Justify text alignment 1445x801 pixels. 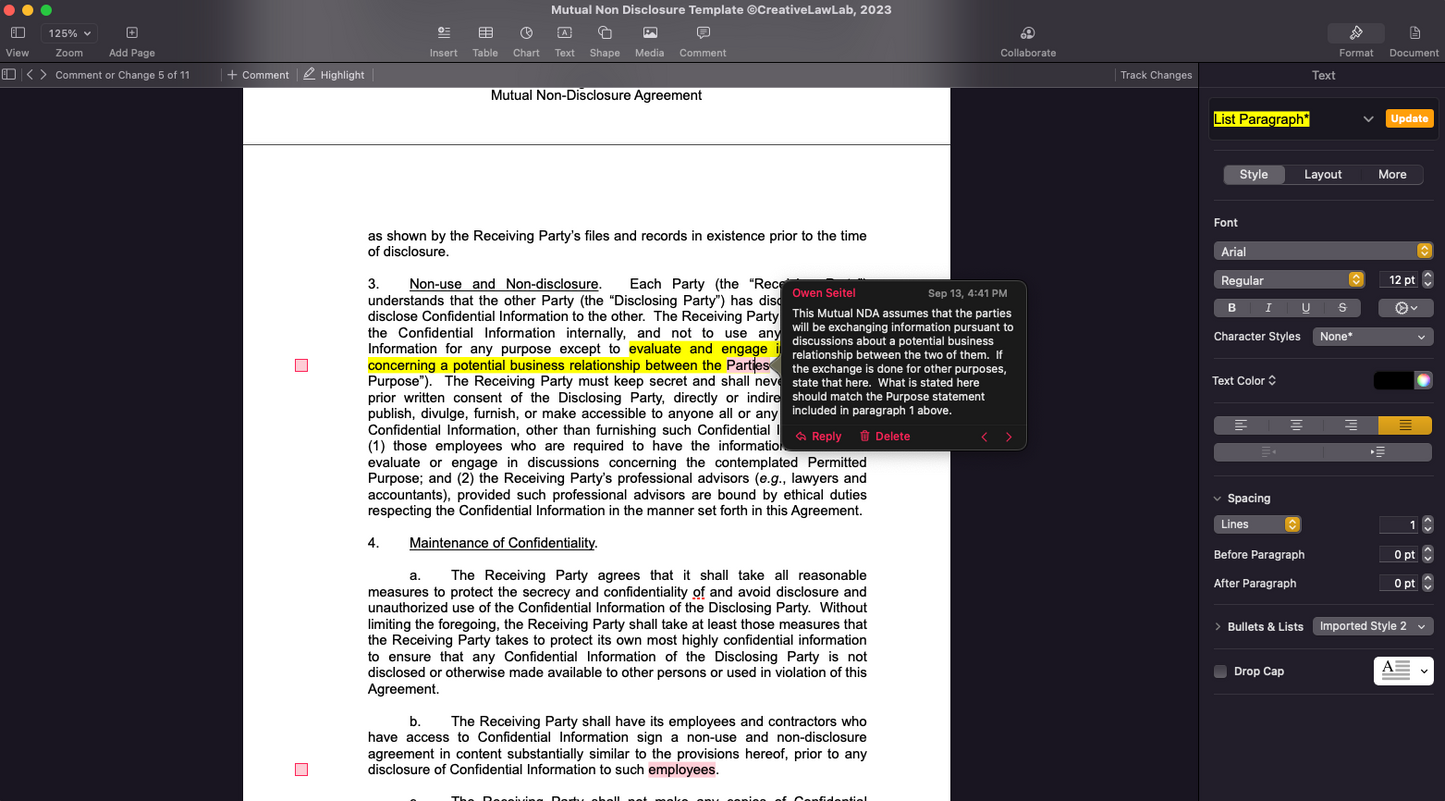pos(1405,425)
